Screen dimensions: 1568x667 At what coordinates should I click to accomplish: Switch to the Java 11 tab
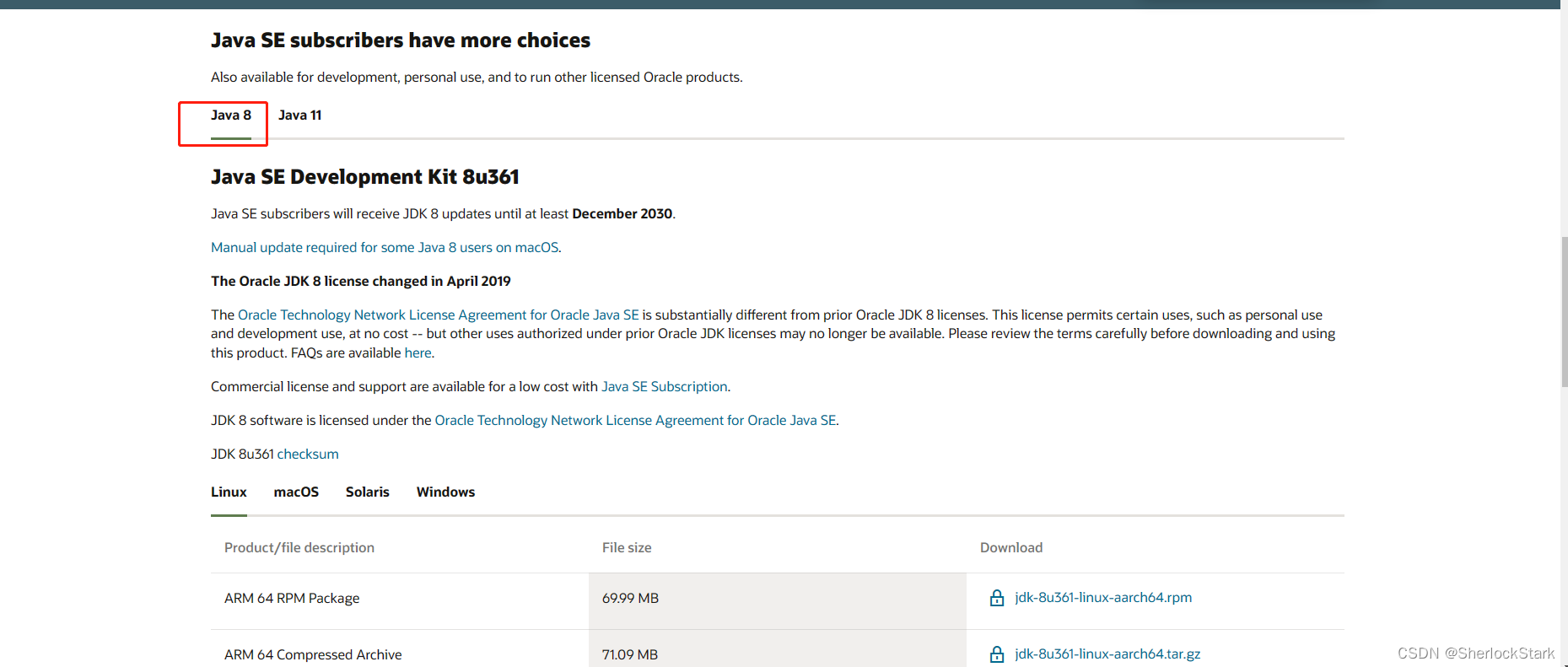[299, 116]
